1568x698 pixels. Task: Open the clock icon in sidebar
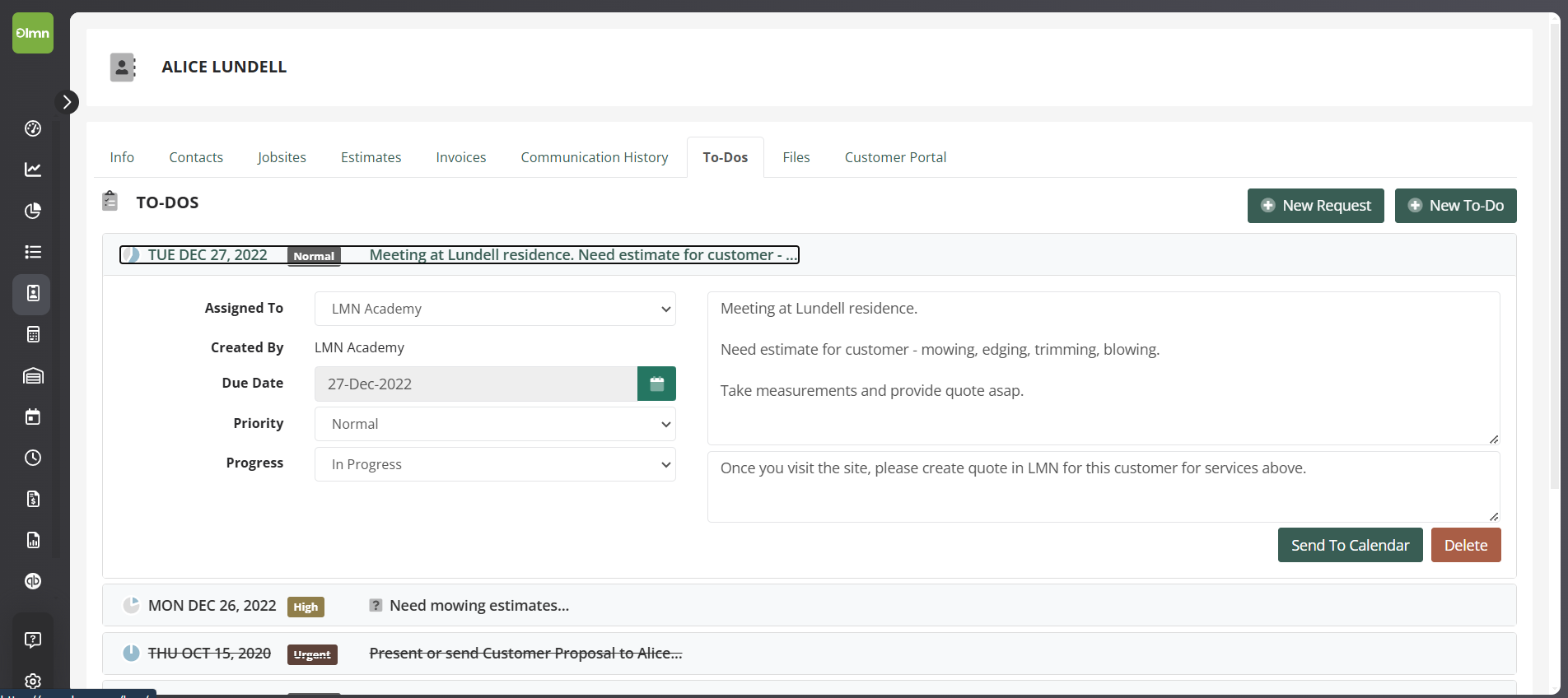click(x=33, y=458)
